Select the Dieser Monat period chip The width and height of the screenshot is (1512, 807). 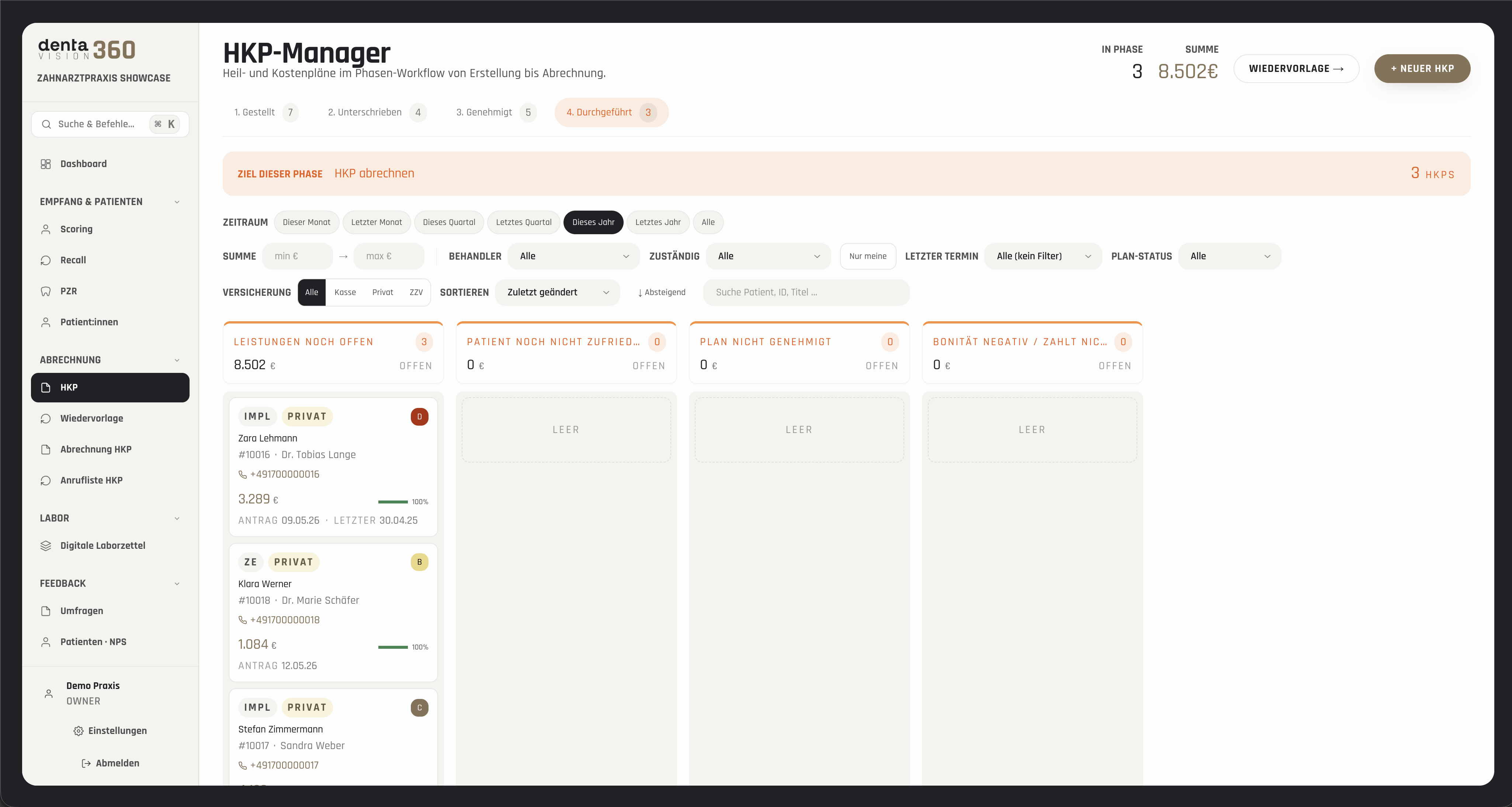[306, 222]
